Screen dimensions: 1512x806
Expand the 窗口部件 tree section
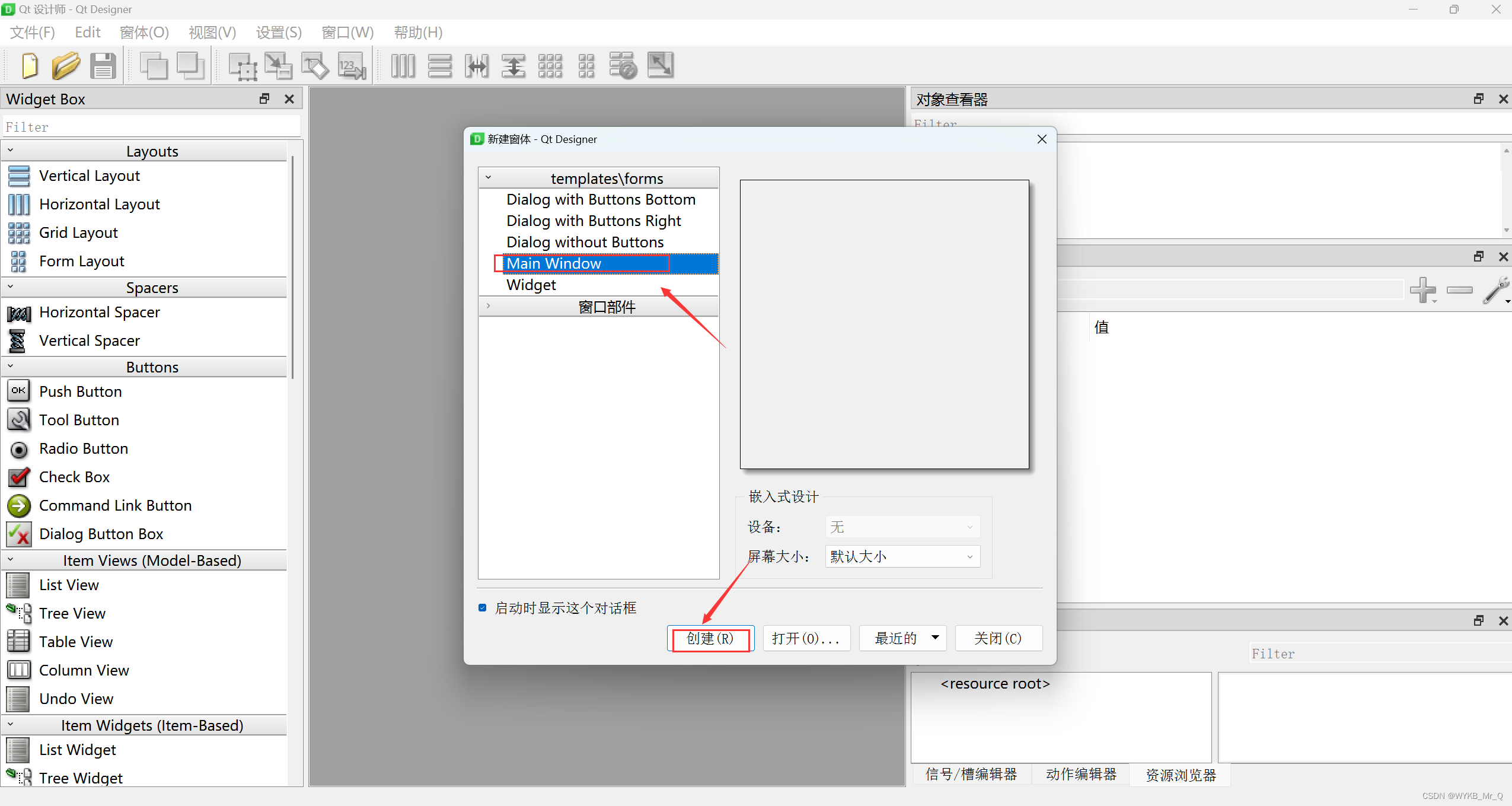(486, 307)
